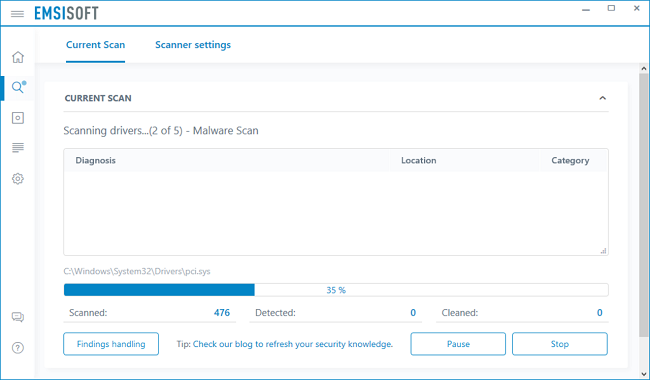Stop the running scan

pyautogui.click(x=560, y=344)
